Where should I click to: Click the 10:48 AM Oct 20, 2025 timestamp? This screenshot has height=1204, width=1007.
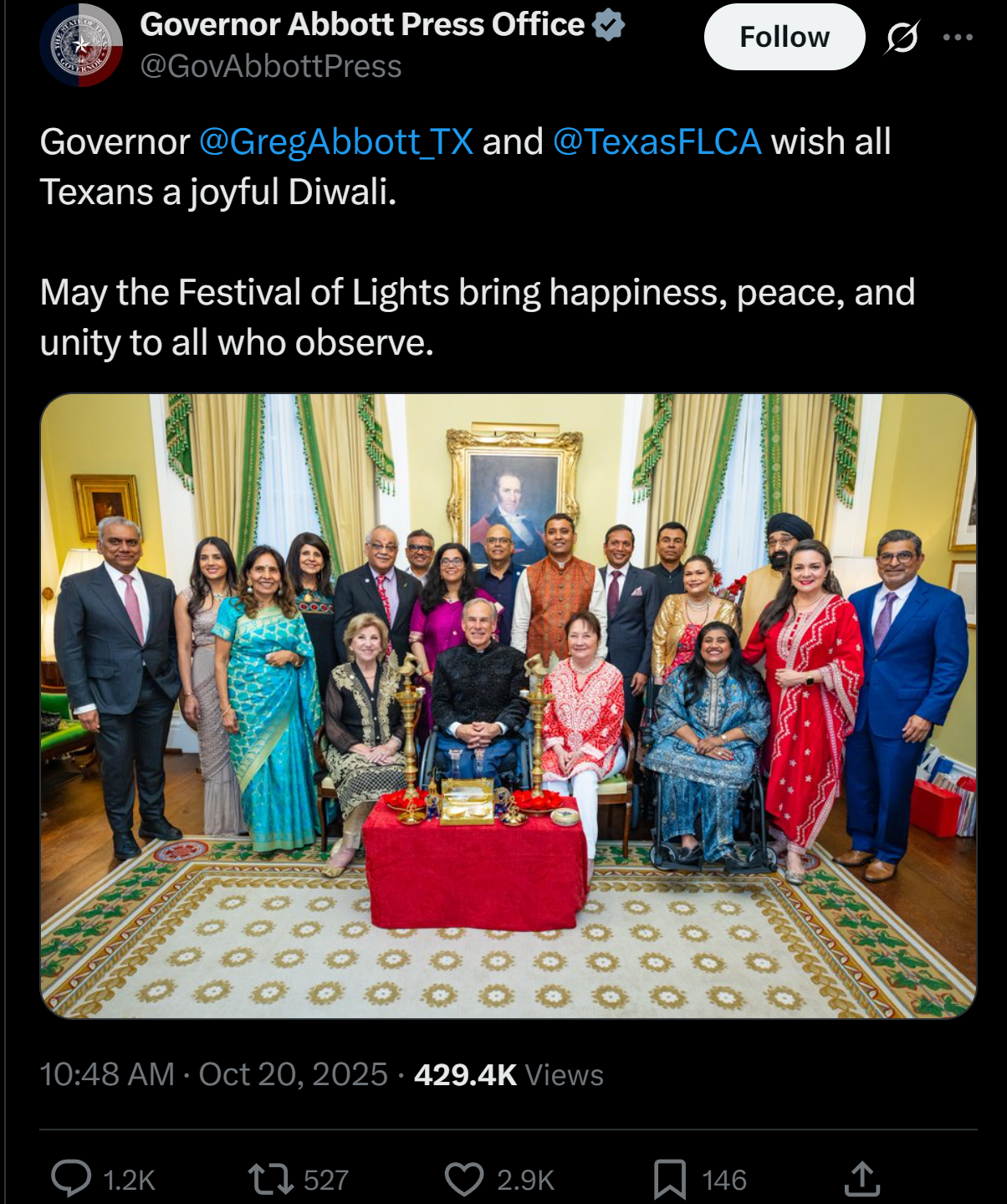[x=214, y=1074]
